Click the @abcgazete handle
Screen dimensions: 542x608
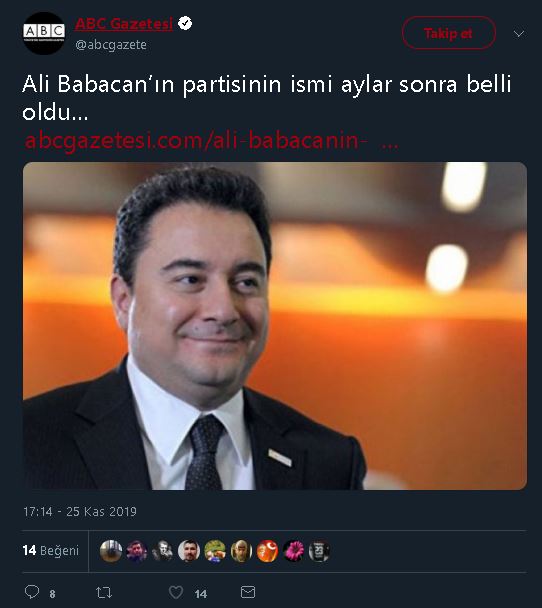coord(111,45)
